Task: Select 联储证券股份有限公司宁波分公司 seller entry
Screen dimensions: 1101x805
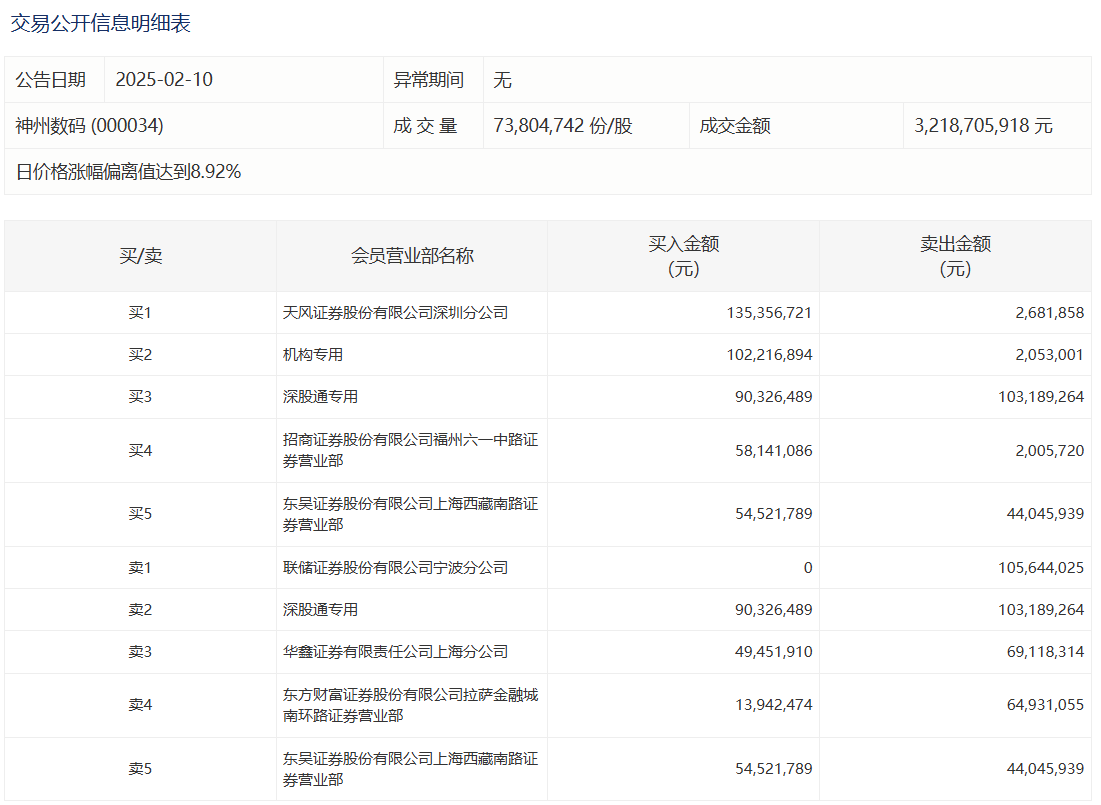Action: [395, 568]
